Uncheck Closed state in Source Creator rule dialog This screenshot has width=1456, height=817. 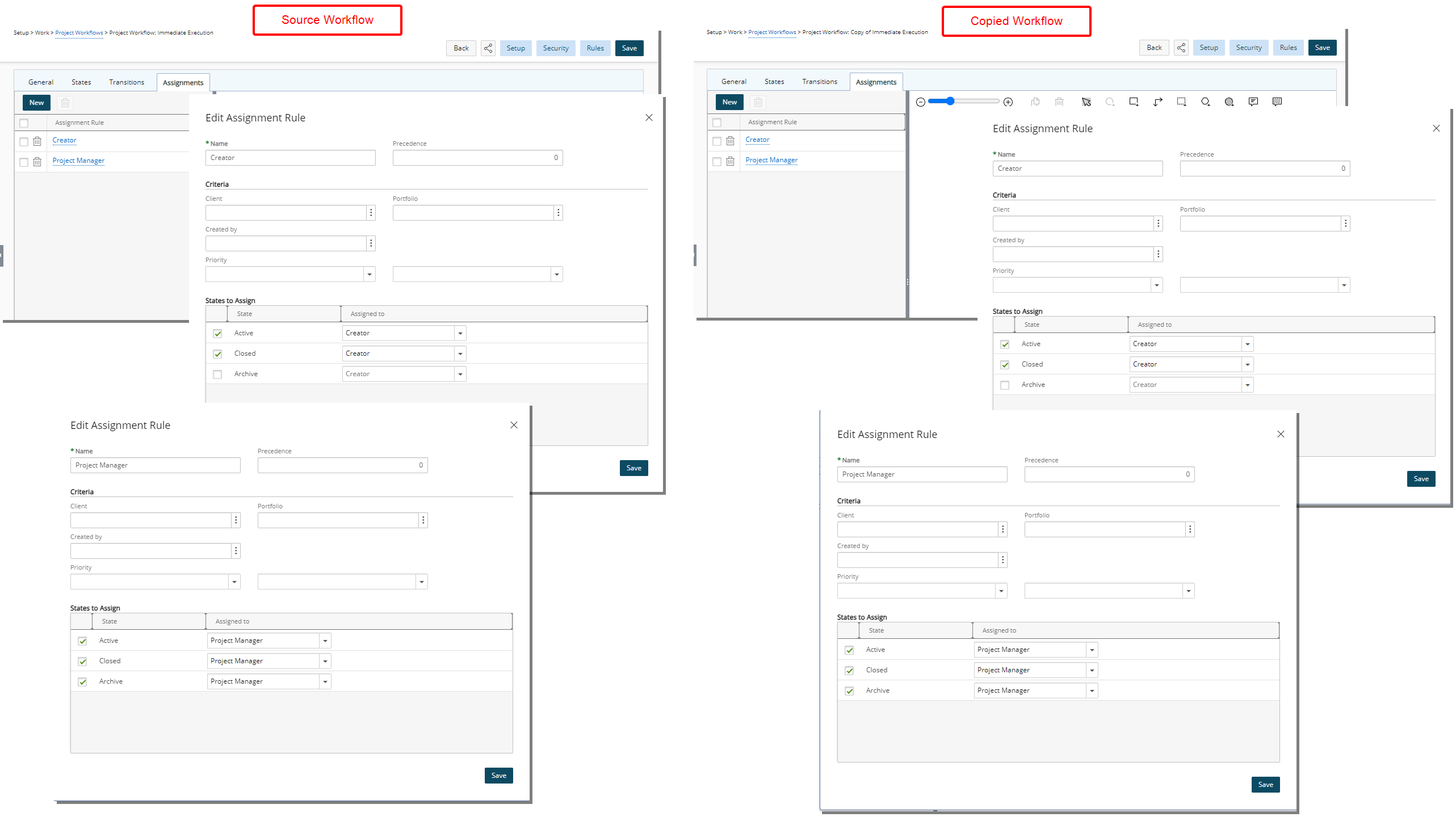217,354
